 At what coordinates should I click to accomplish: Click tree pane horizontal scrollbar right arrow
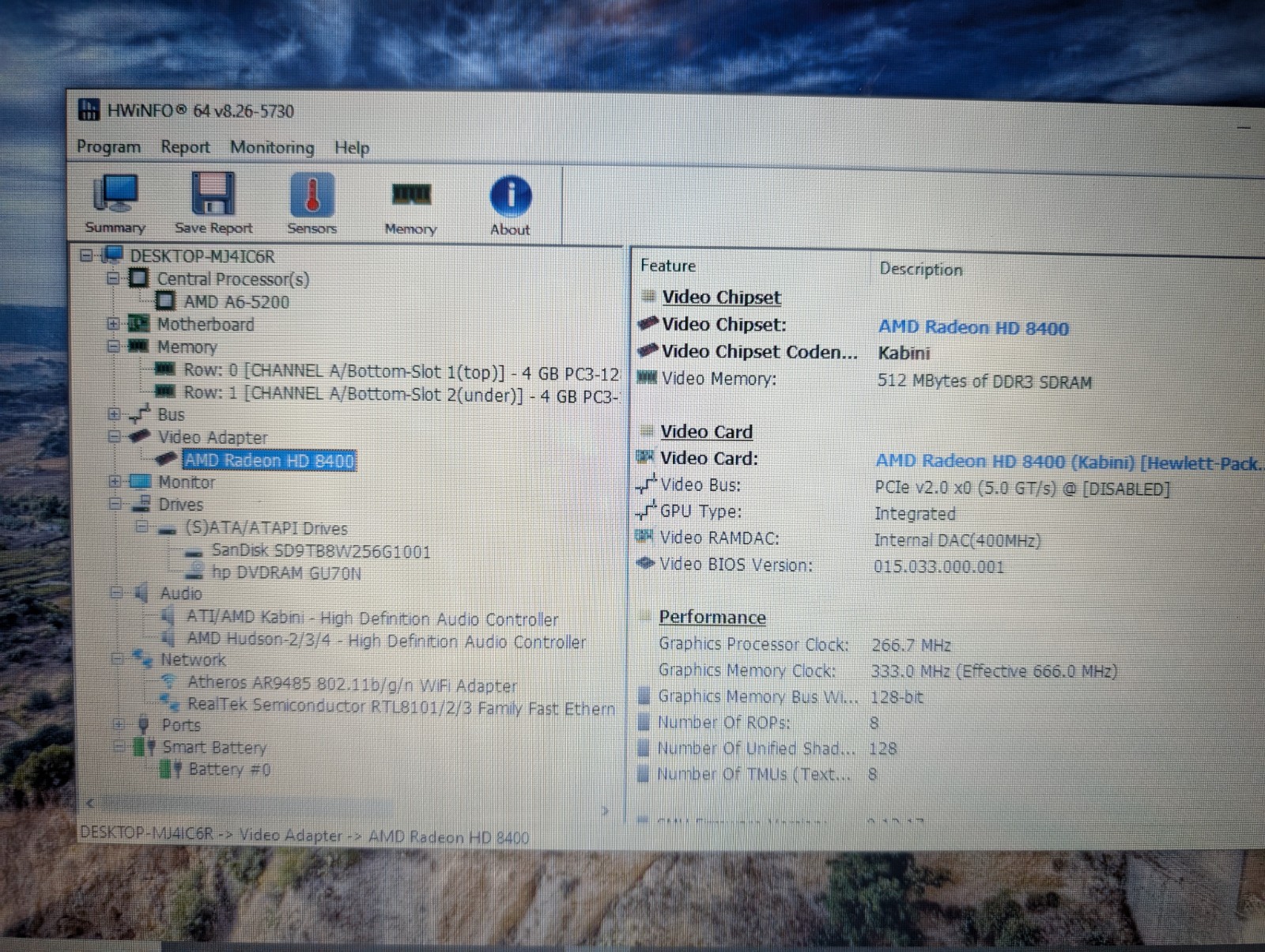tap(606, 810)
